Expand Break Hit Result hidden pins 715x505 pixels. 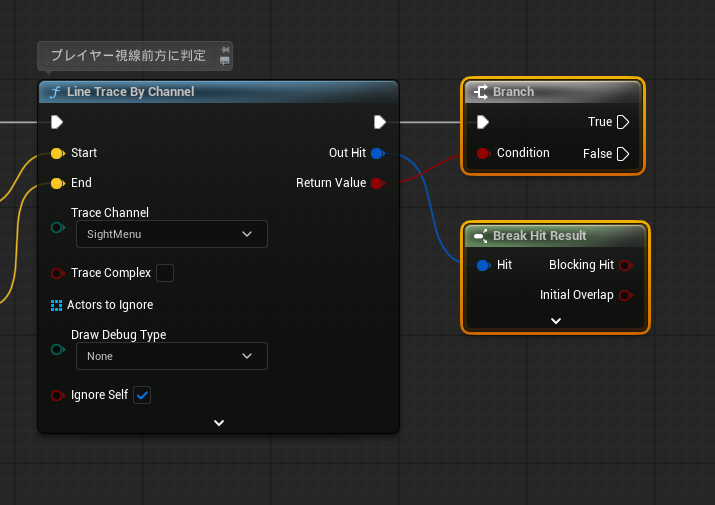(556, 321)
